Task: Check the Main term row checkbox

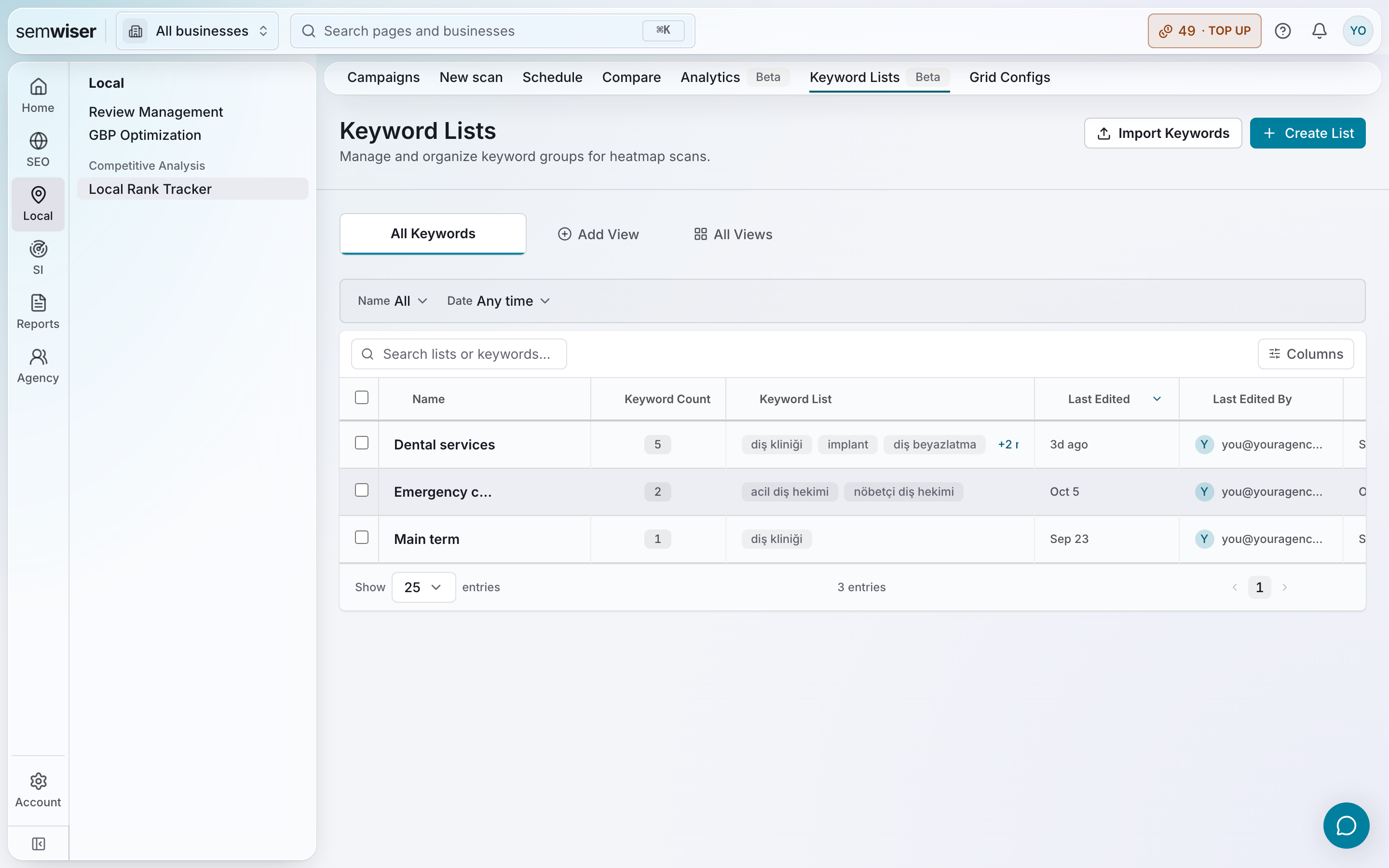Action: coord(362,537)
